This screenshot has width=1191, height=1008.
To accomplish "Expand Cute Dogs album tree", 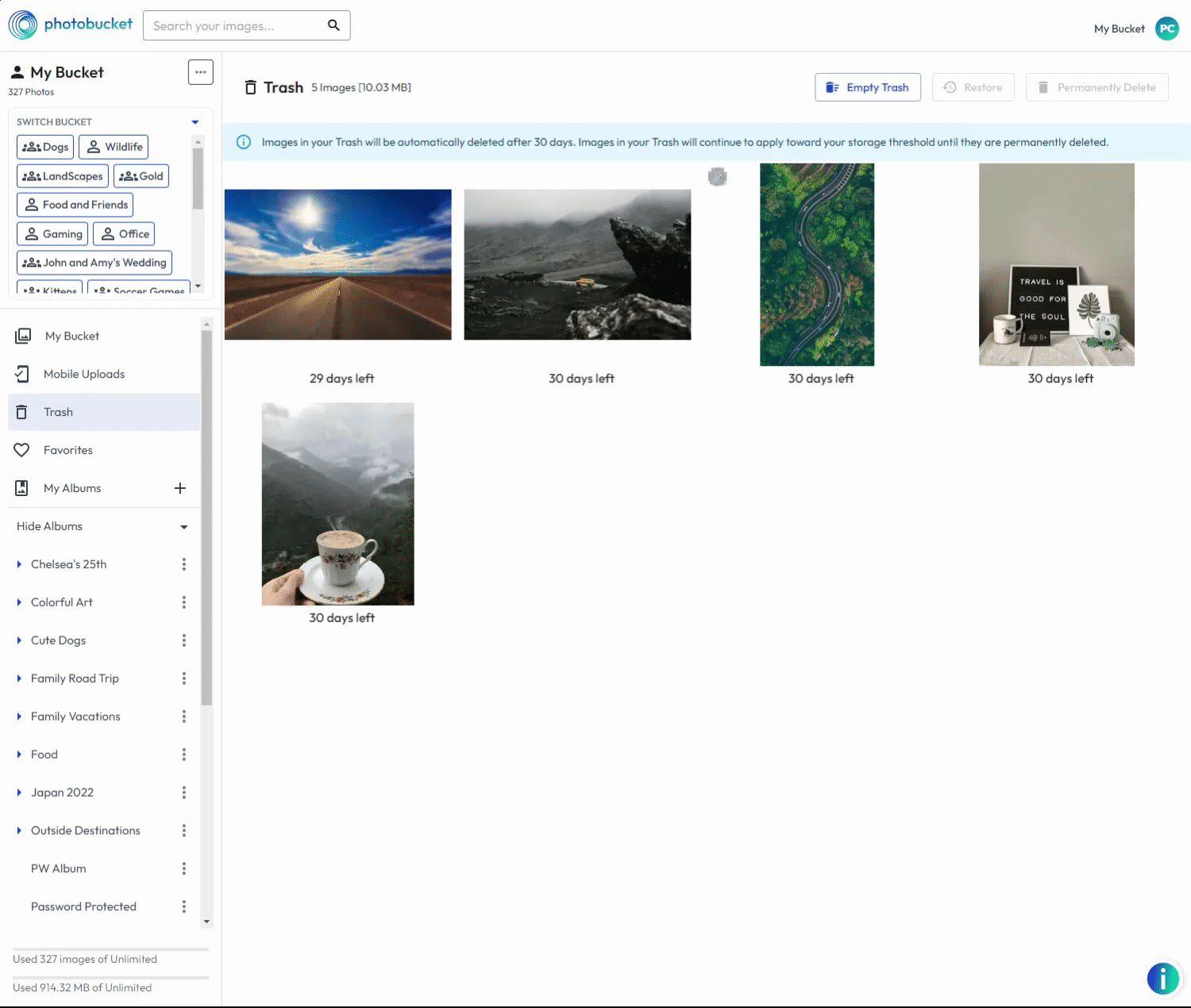I will [x=19, y=641].
